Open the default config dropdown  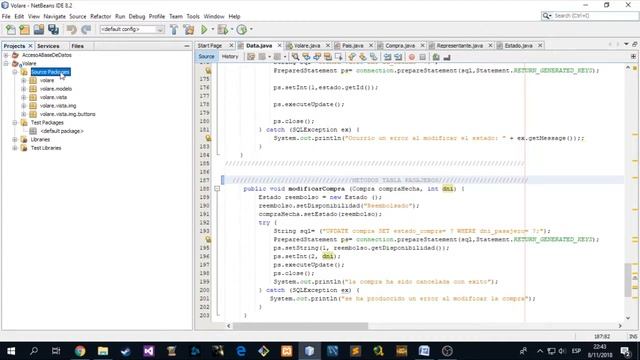click(132, 29)
